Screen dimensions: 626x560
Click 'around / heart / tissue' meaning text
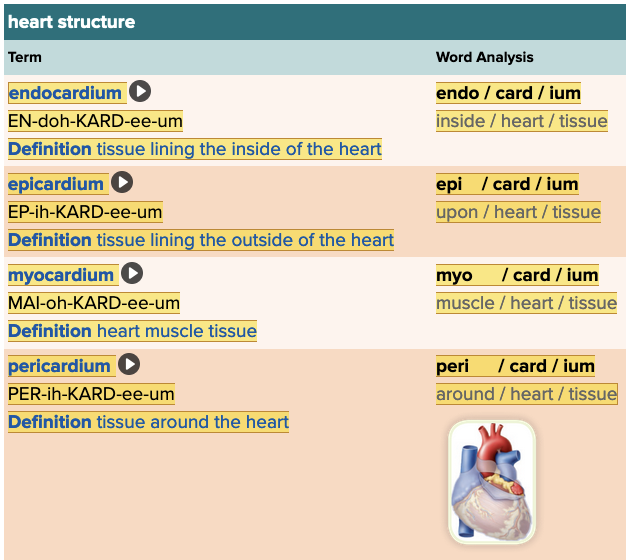[x=526, y=394]
